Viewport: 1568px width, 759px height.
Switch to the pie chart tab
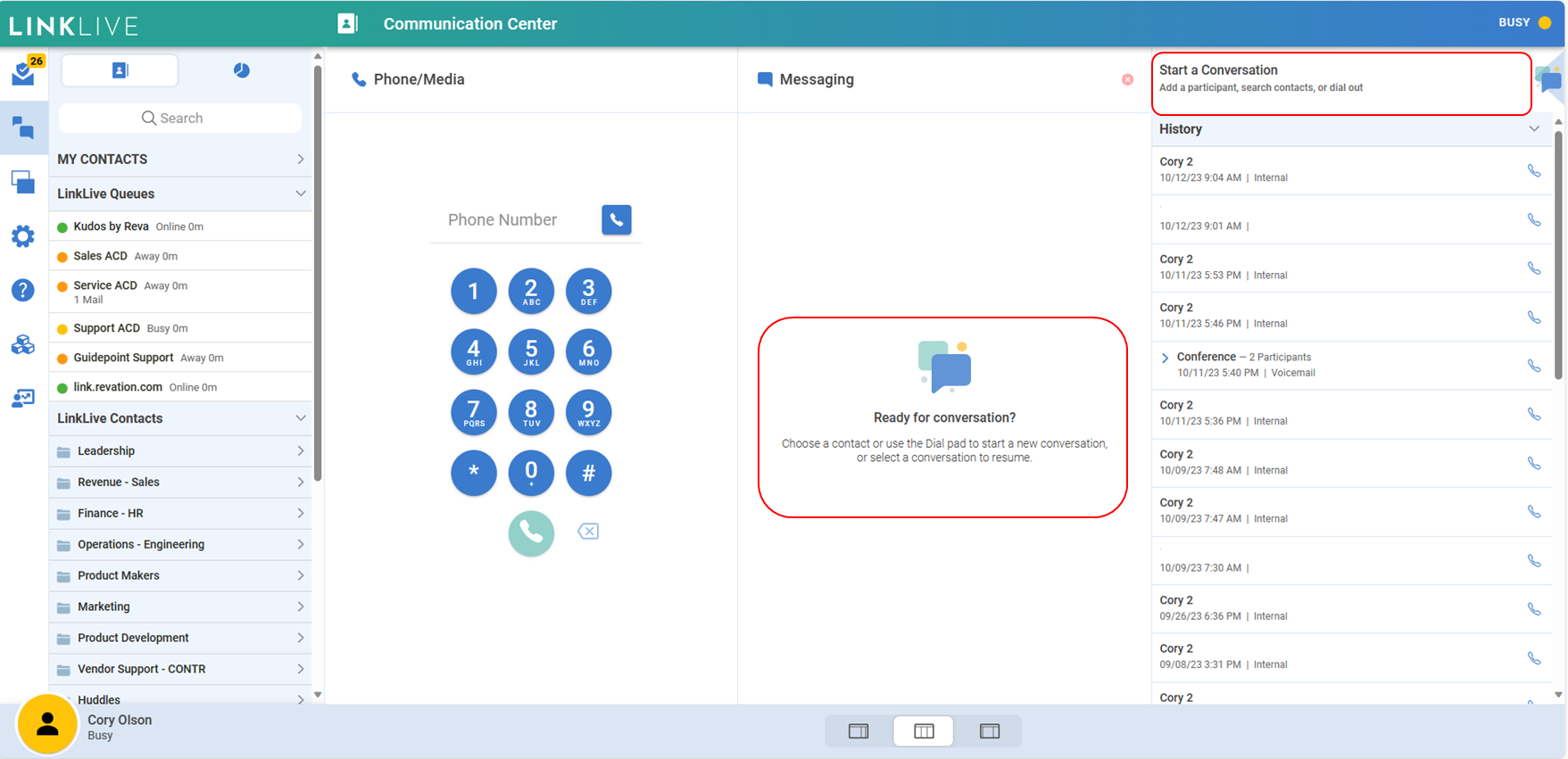click(x=241, y=70)
